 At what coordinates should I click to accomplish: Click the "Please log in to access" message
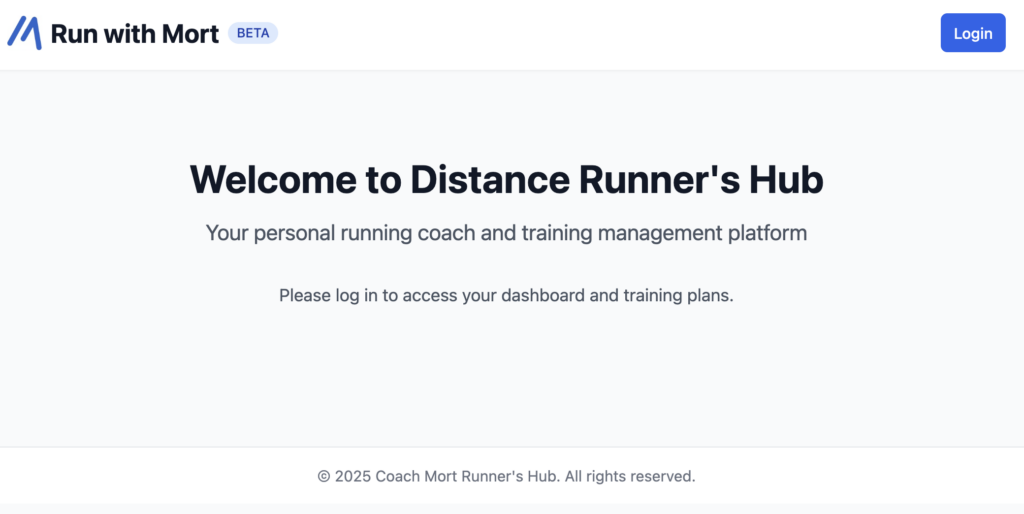coord(506,296)
